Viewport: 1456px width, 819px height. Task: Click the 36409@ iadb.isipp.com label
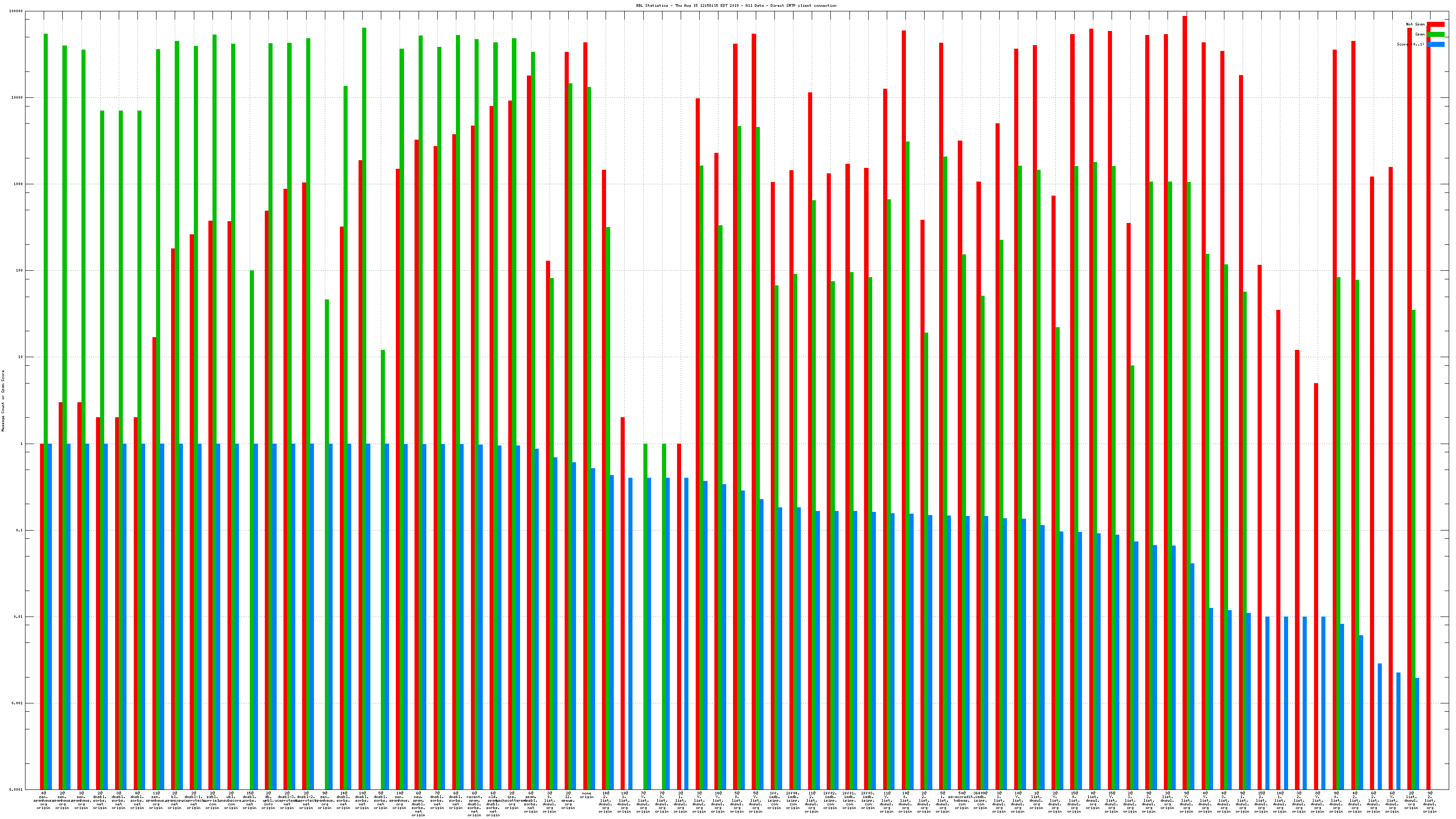pyautogui.click(x=981, y=800)
